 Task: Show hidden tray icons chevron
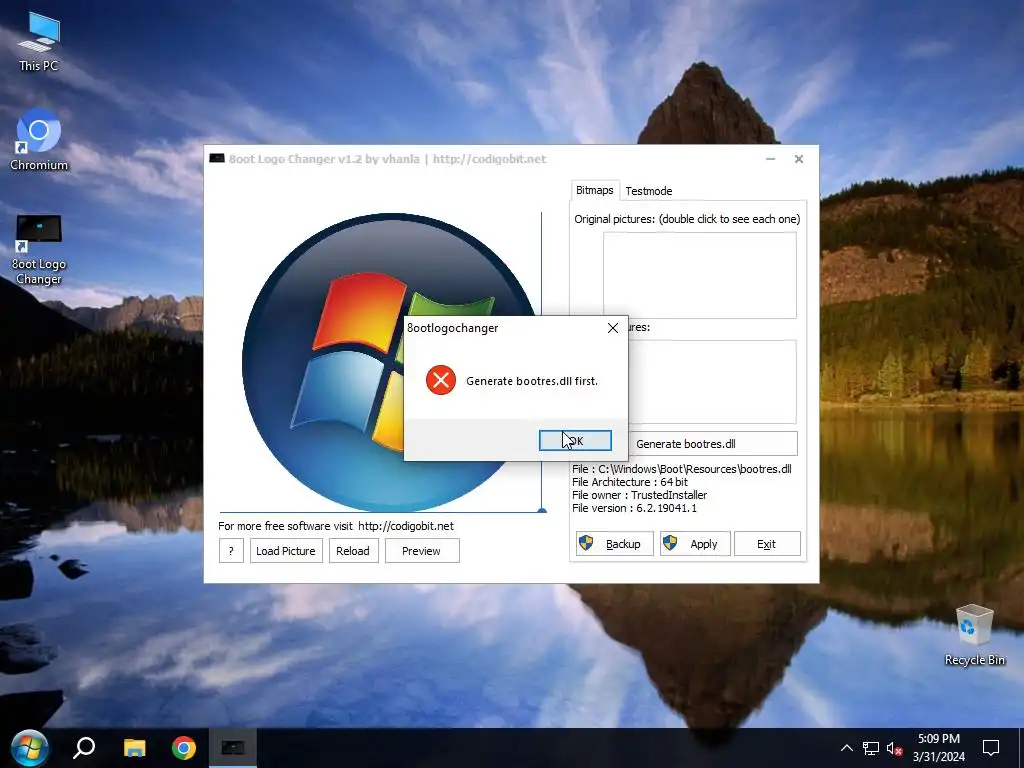846,748
